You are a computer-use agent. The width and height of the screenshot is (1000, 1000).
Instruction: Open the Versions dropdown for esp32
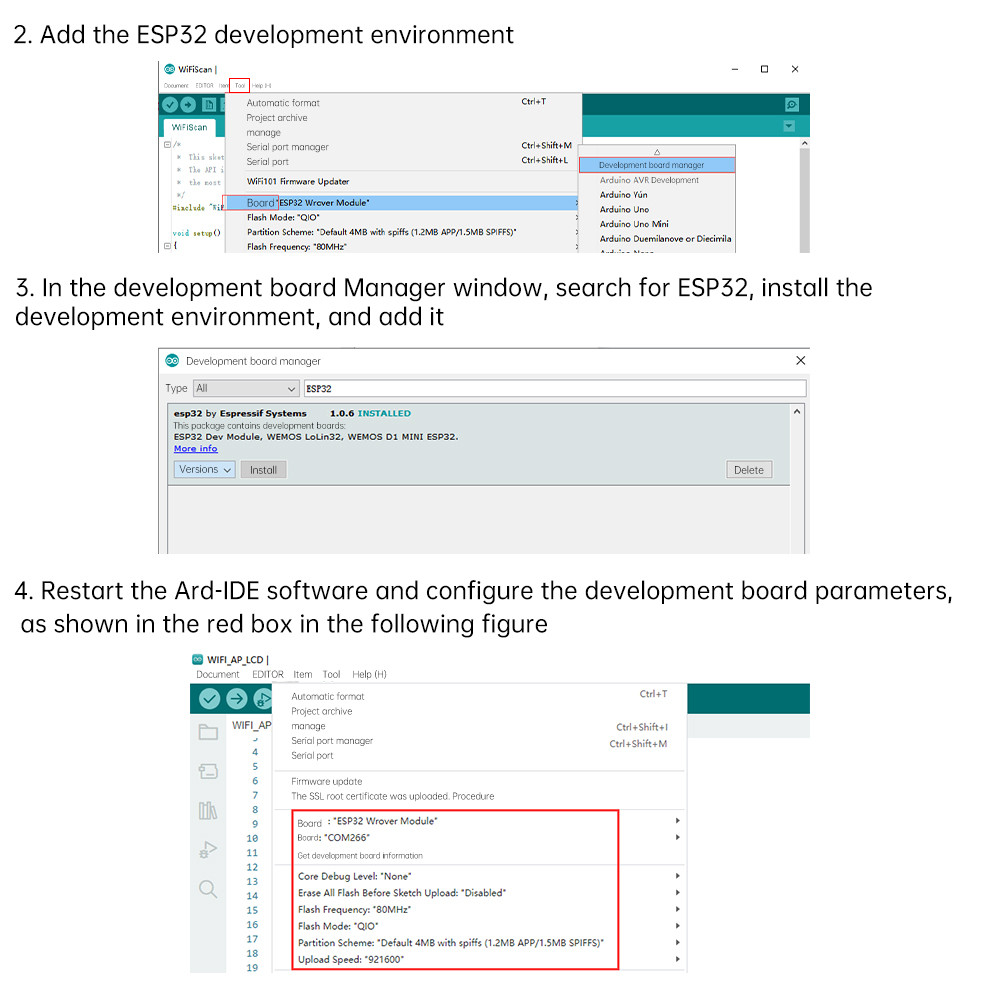pos(205,469)
